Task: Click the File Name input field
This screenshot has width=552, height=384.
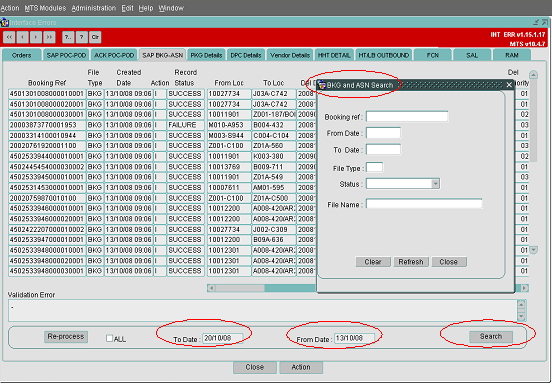Action: click(x=424, y=204)
